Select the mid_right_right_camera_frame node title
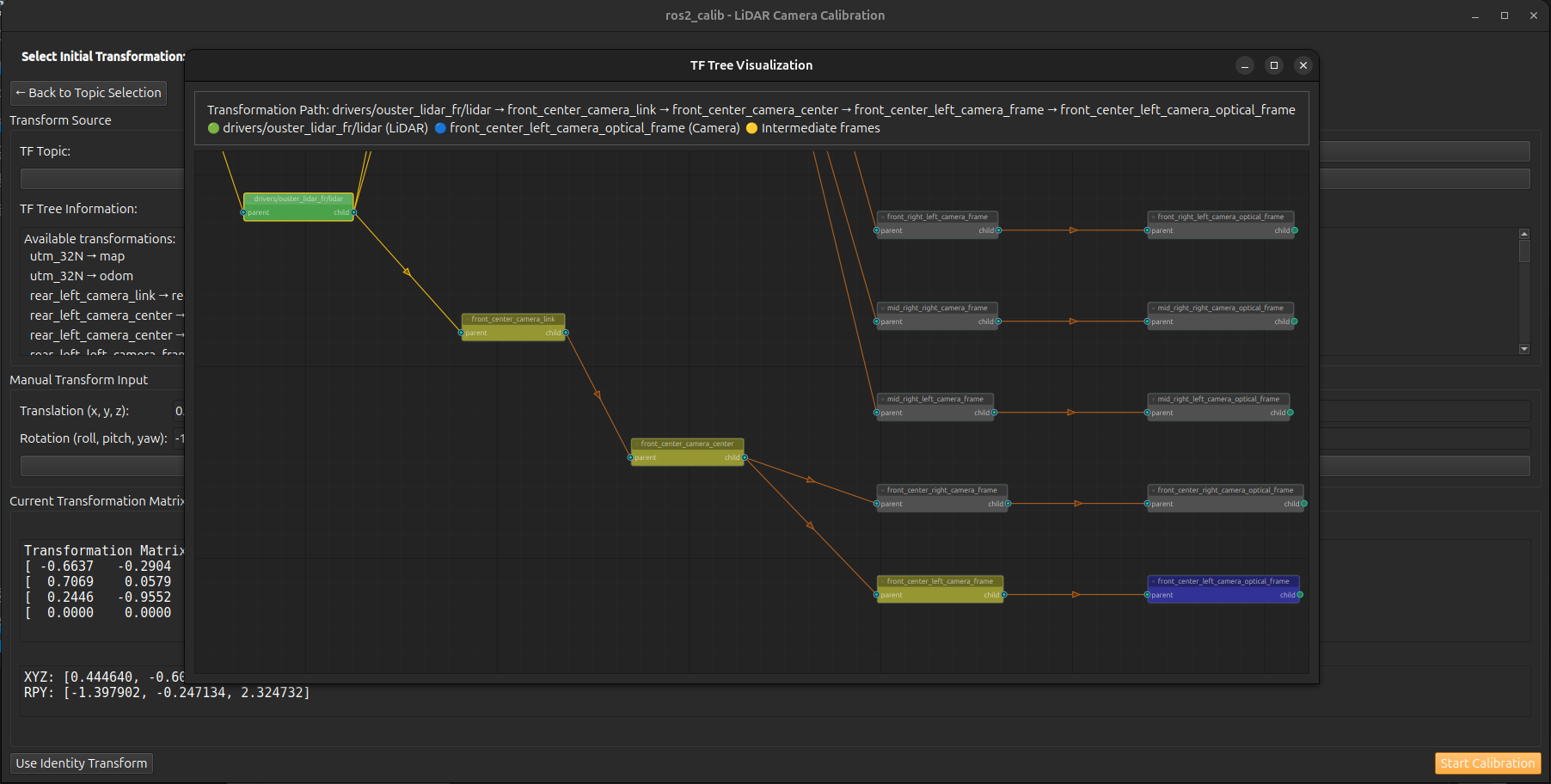 937,308
